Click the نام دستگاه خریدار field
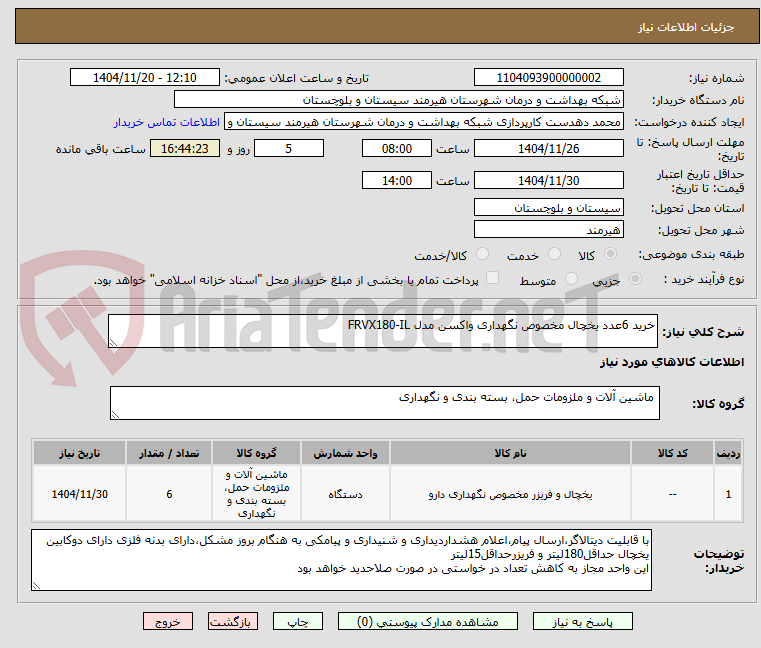Viewport: 761px width, 648px height. coord(398,100)
